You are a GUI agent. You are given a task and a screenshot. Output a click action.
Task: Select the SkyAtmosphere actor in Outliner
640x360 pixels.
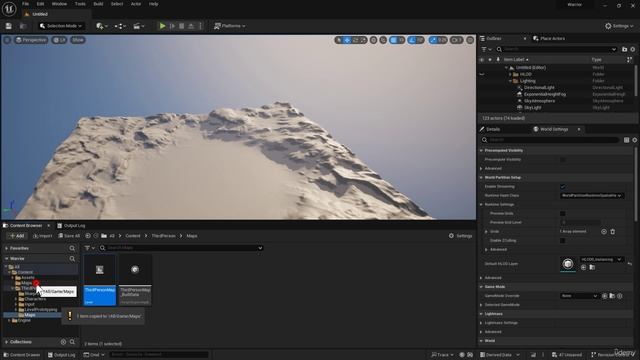tap(539, 101)
